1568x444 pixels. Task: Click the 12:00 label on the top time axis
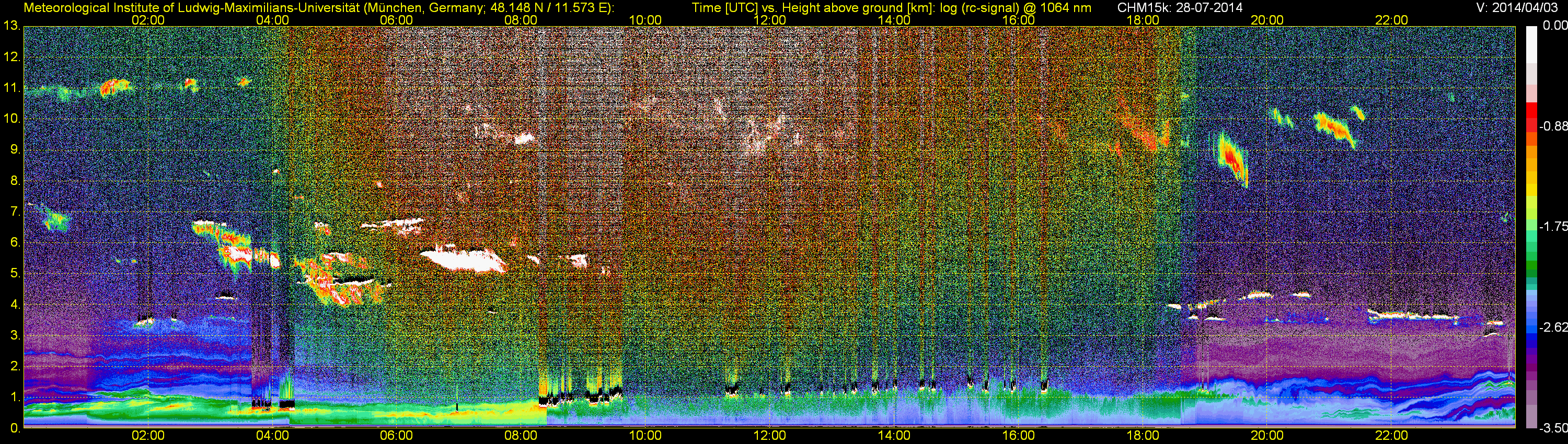click(x=769, y=20)
